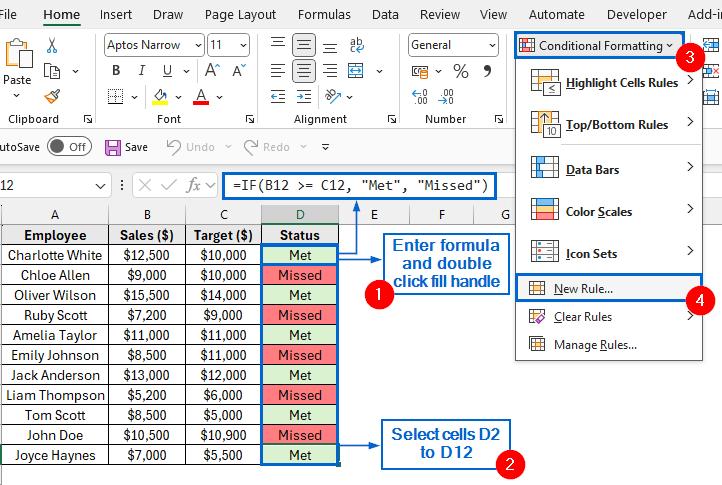
Task: Click the Cut scissors icon
Action: point(52,46)
